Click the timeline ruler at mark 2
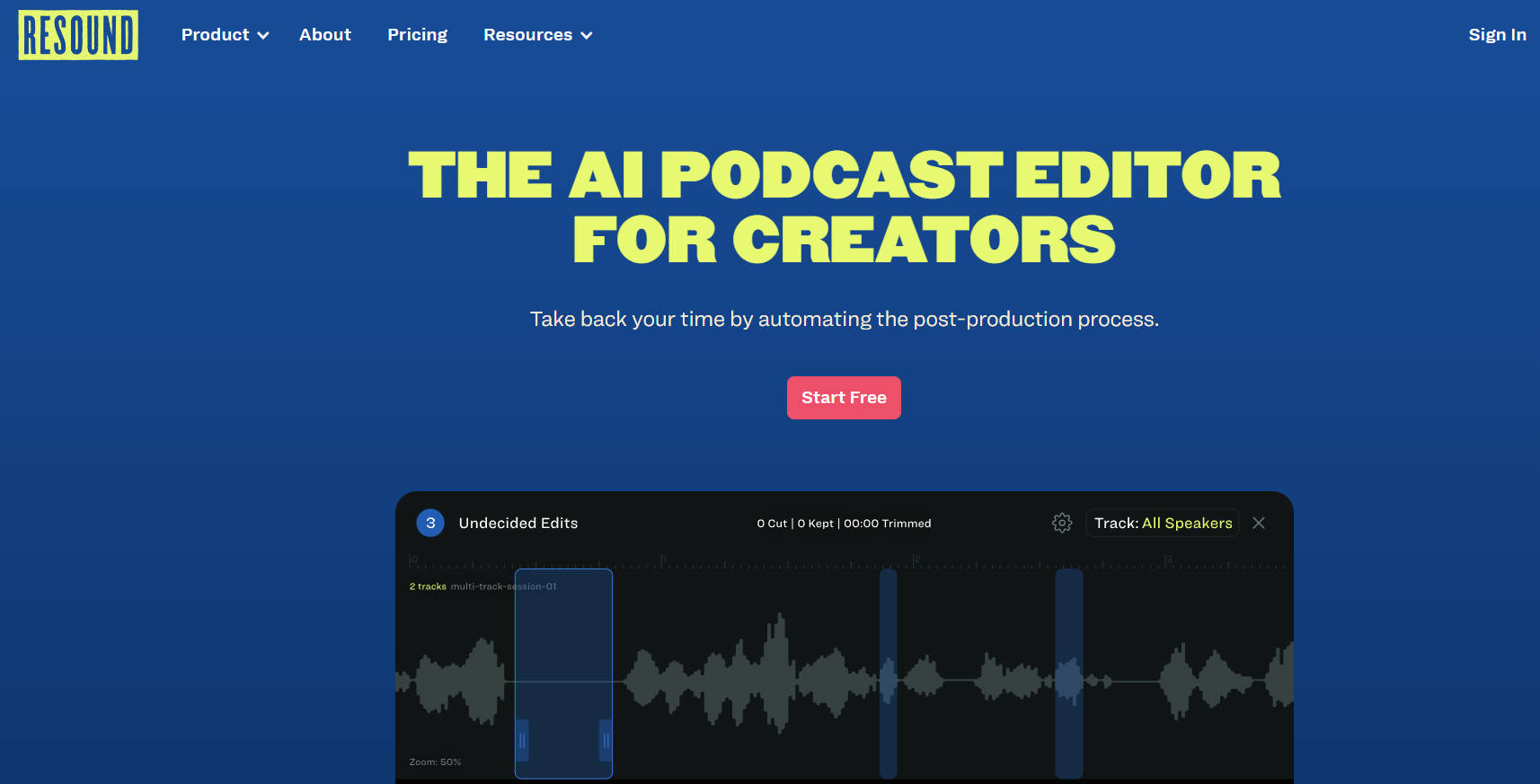Screen dimensions: 1540x784 click(x=916, y=562)
